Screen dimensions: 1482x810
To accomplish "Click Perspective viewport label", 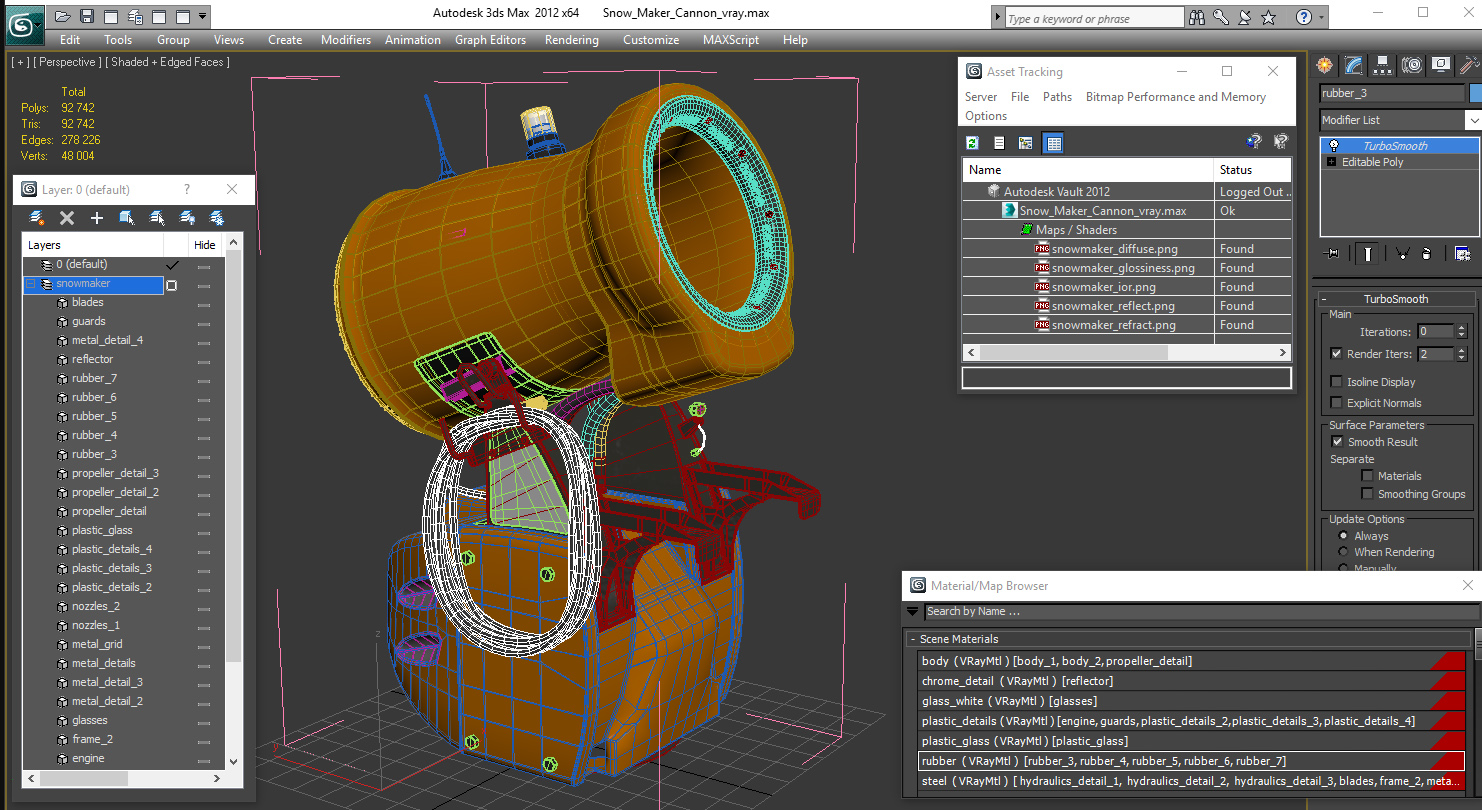I will point(68,62).
